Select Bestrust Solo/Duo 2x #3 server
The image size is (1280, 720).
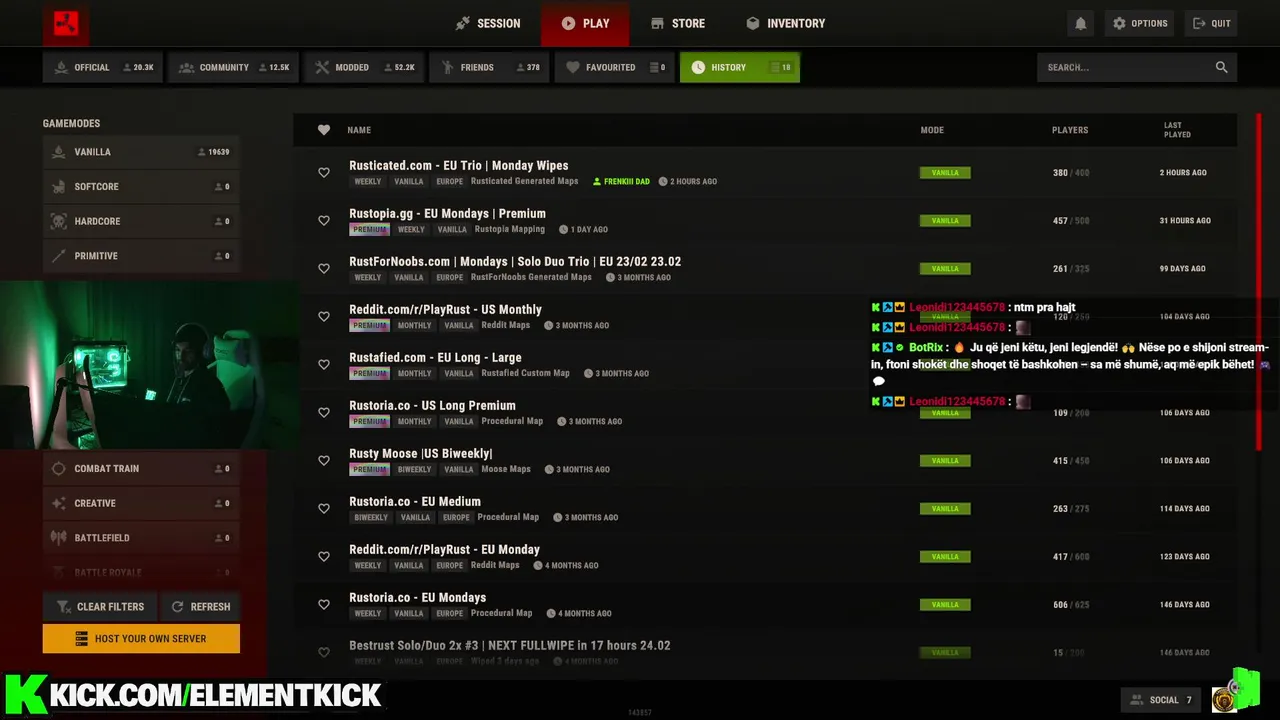(x=510, y=646)
